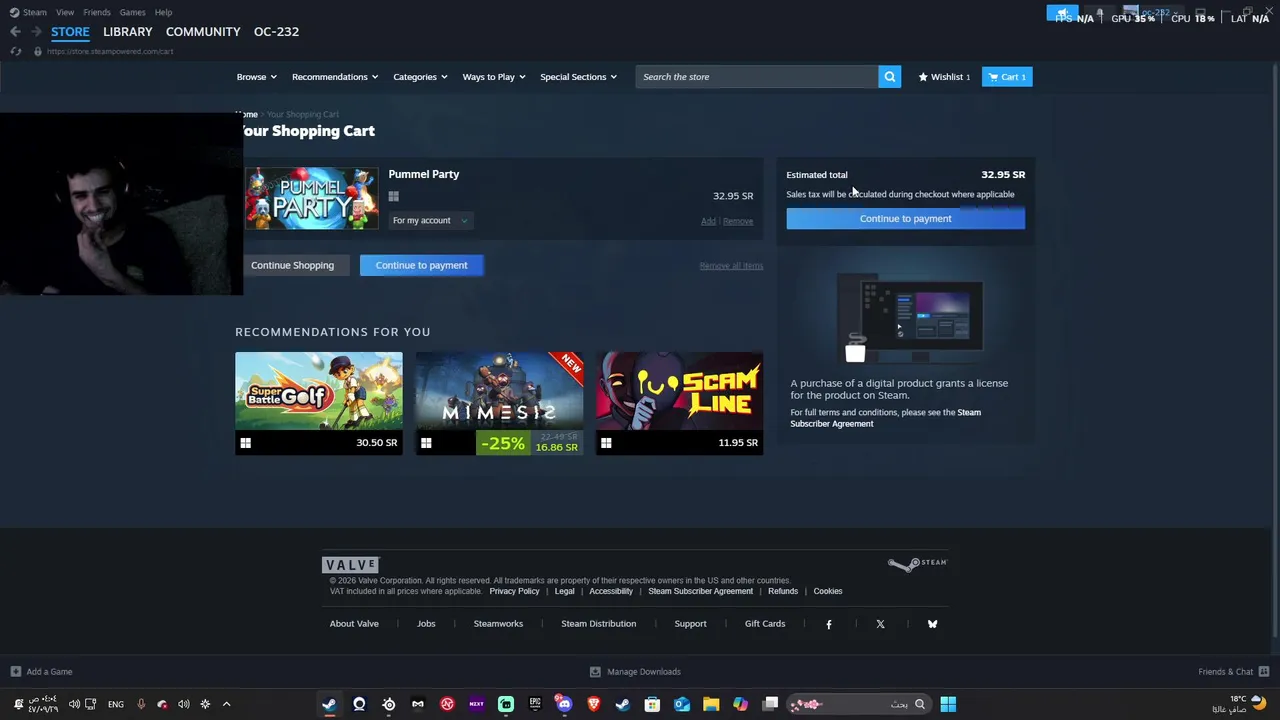This screenshot has width=1280, height=720.
Task: Open Task View from taskbar
Action: pyautogui.click(x=770, y=704)
